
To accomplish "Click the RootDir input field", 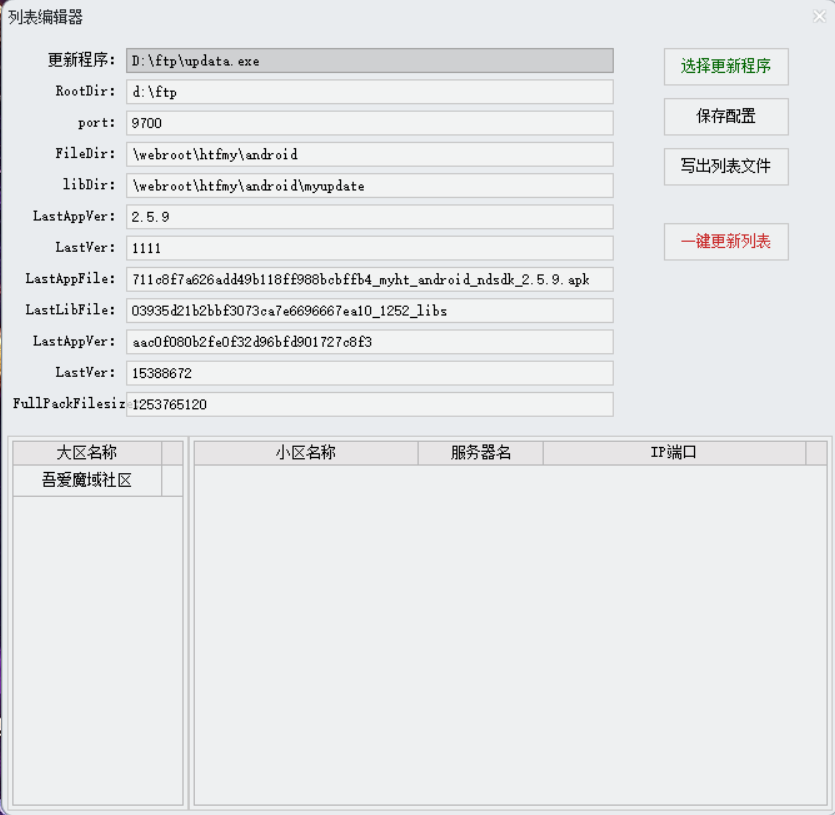I will click(x=370, y=92).
